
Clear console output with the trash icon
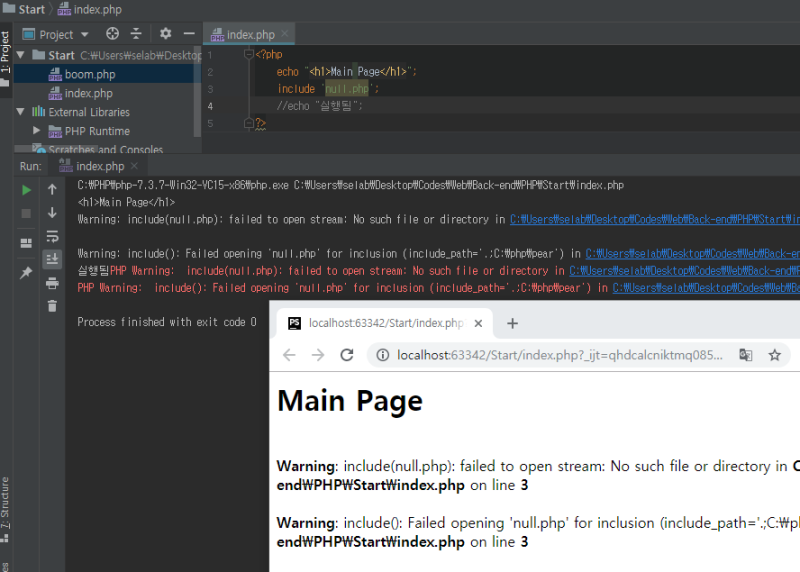[52, 306]
